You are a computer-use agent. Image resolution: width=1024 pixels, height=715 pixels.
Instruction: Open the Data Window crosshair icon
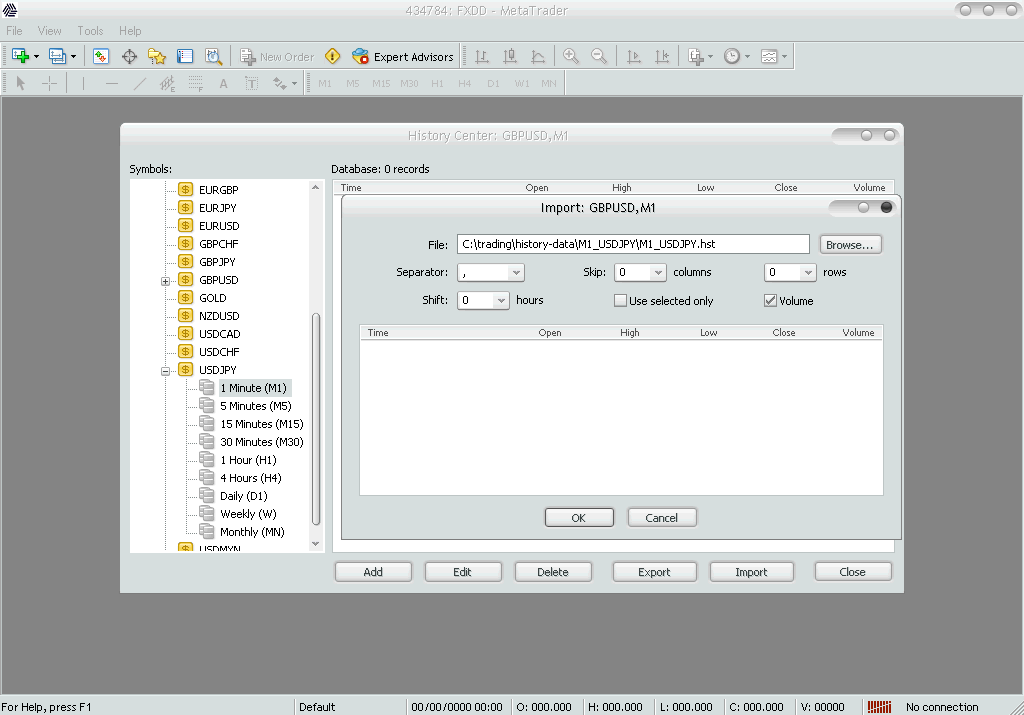click(x=129, y=57)
